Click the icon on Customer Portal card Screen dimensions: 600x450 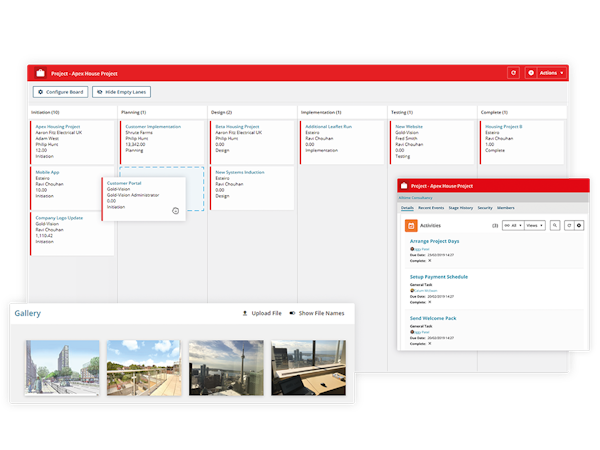click(x=175, y=211)
